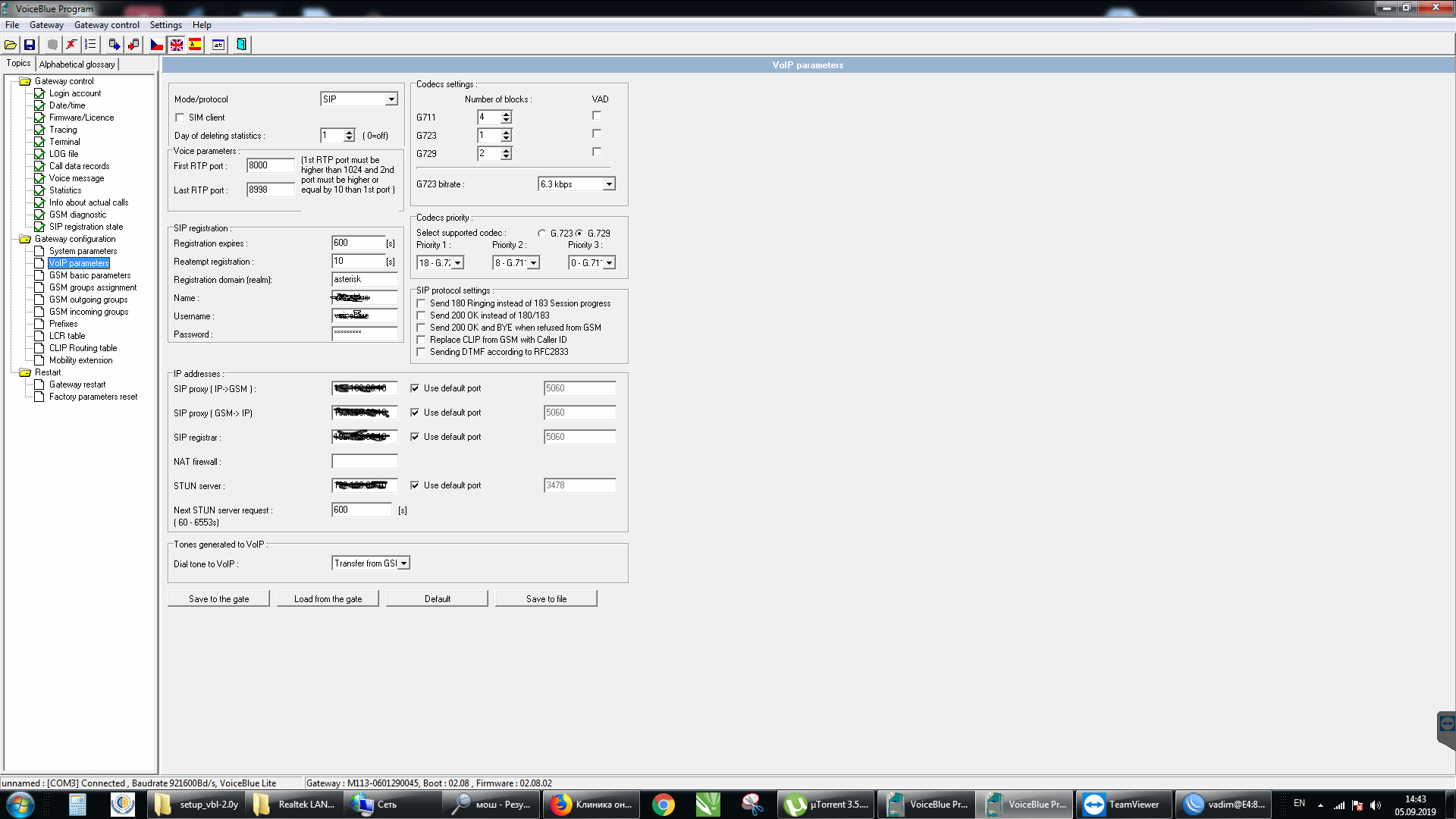The image size is (1456, 819).
Task: Switch language with Spanish flag icon
Action: pyautogui.click(x=195, y=45)
